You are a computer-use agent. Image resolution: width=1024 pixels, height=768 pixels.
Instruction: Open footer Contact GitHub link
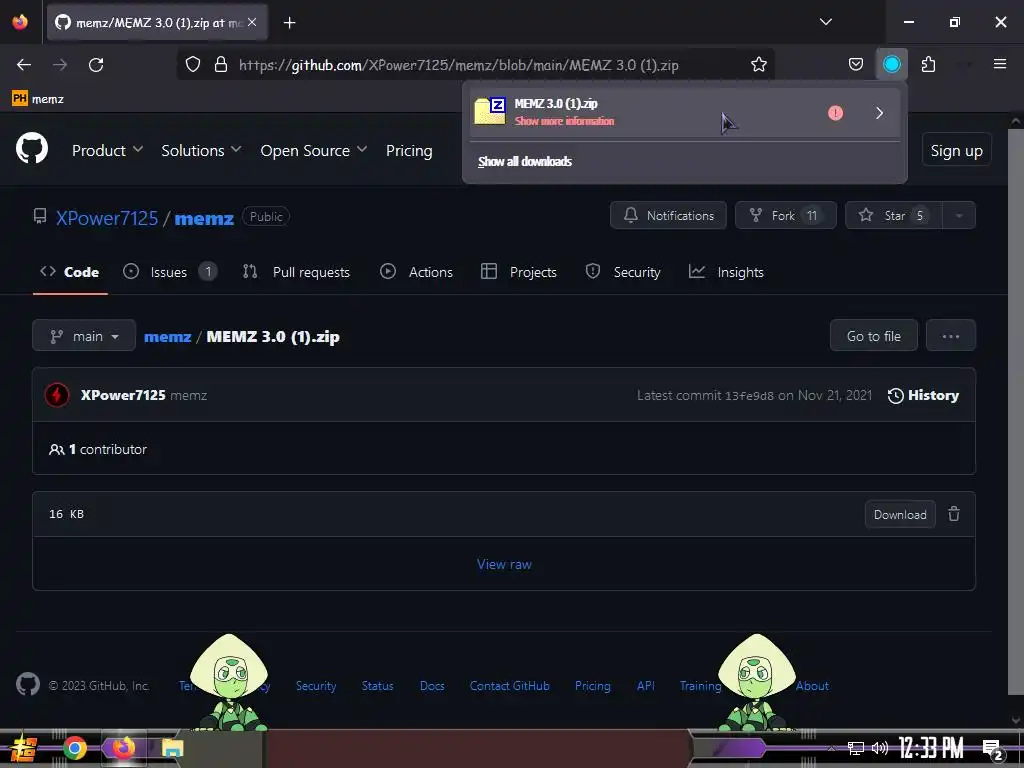(x=509, y=686)
